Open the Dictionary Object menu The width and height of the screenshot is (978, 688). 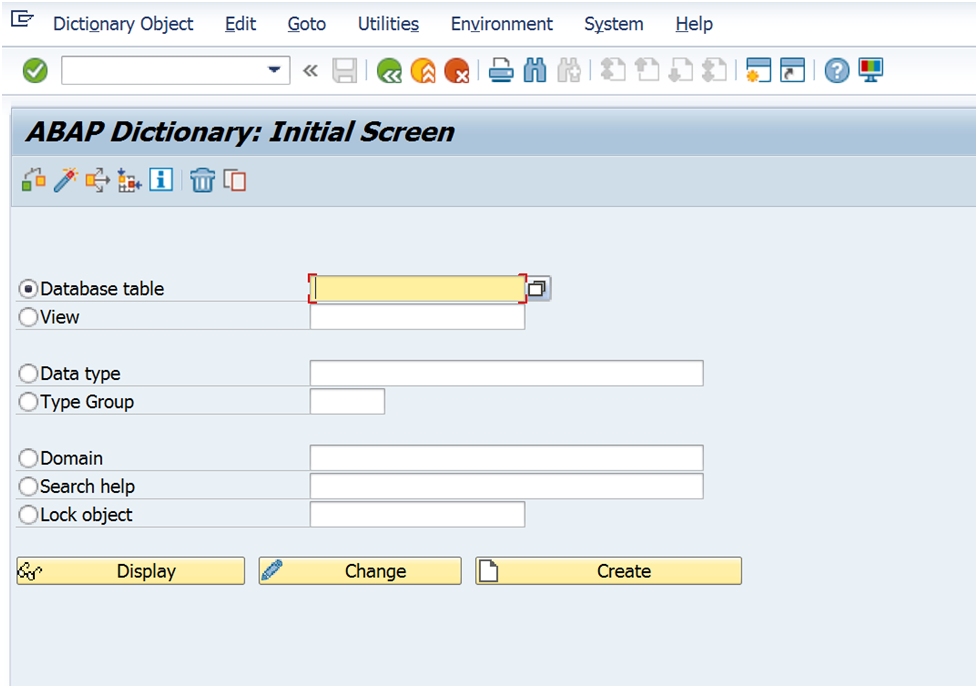pos(123,24)
